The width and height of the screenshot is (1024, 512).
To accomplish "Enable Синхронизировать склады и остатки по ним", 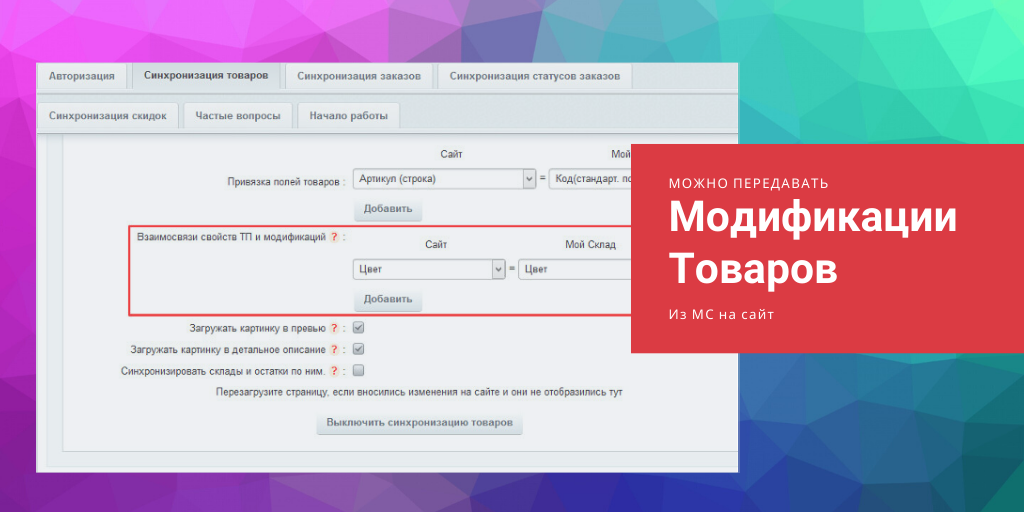I will click(358, 371).
